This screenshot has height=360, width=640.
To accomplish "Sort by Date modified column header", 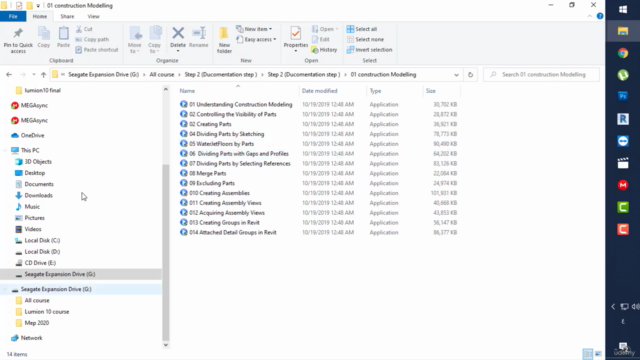I will (x=320, y=91).
